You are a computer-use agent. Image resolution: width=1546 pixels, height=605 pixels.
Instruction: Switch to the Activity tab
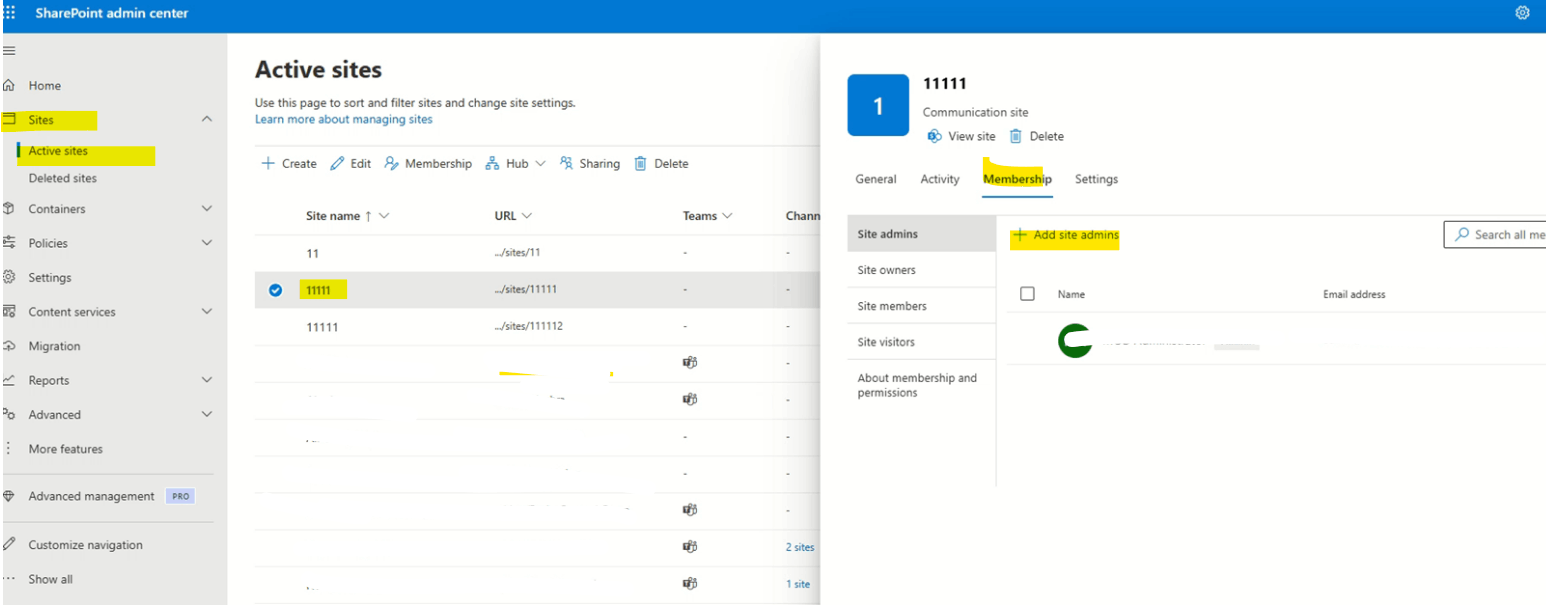tap(940, 179)
